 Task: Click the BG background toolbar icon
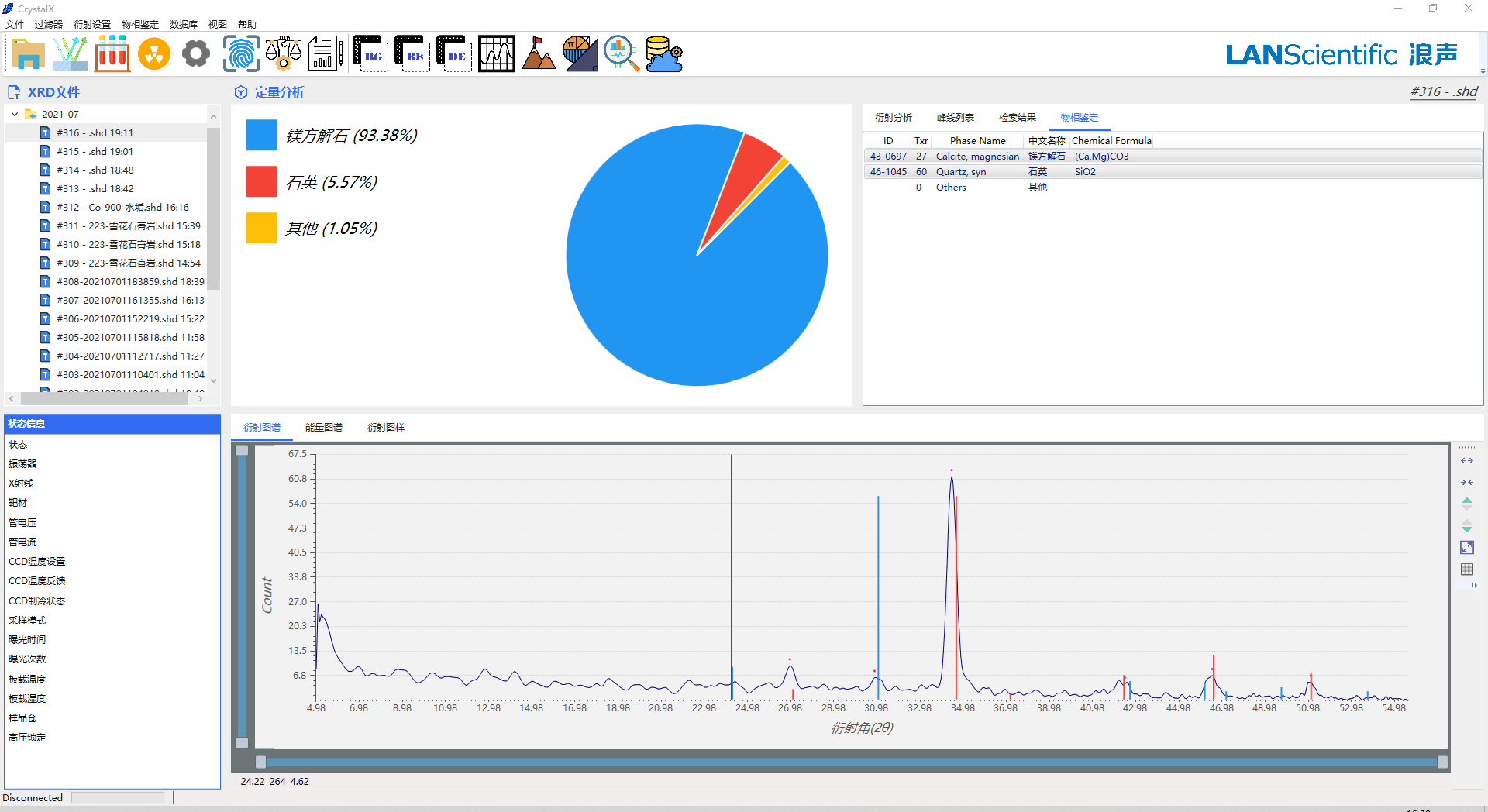[x=370, y=54]
